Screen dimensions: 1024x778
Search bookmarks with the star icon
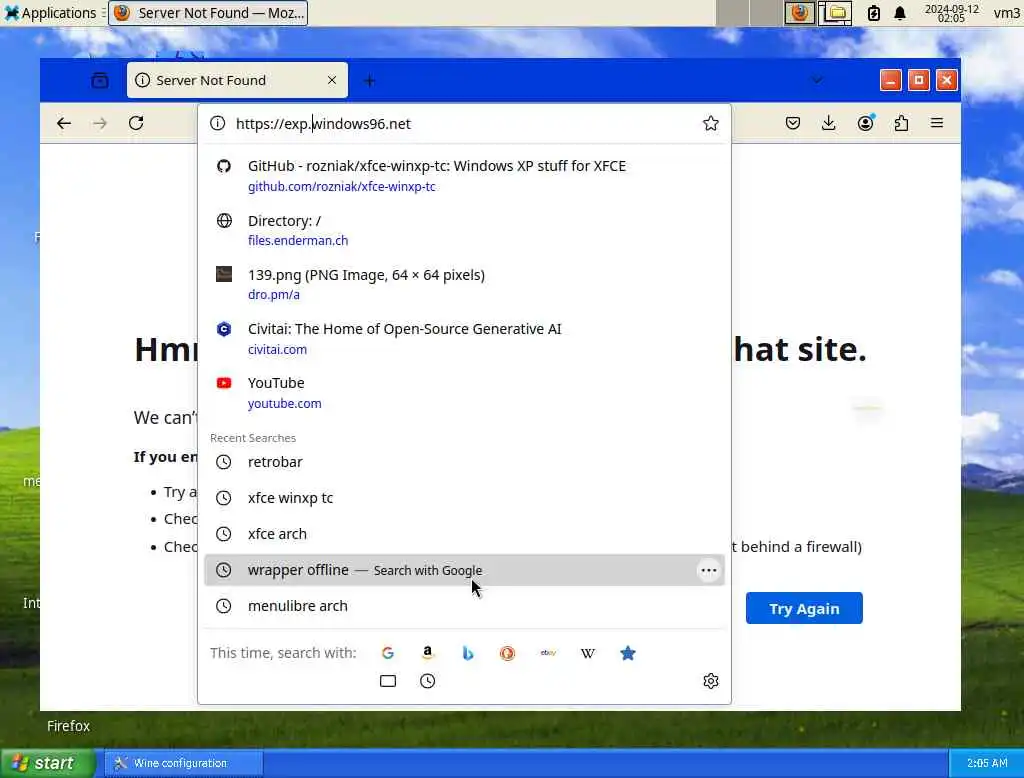628,653
